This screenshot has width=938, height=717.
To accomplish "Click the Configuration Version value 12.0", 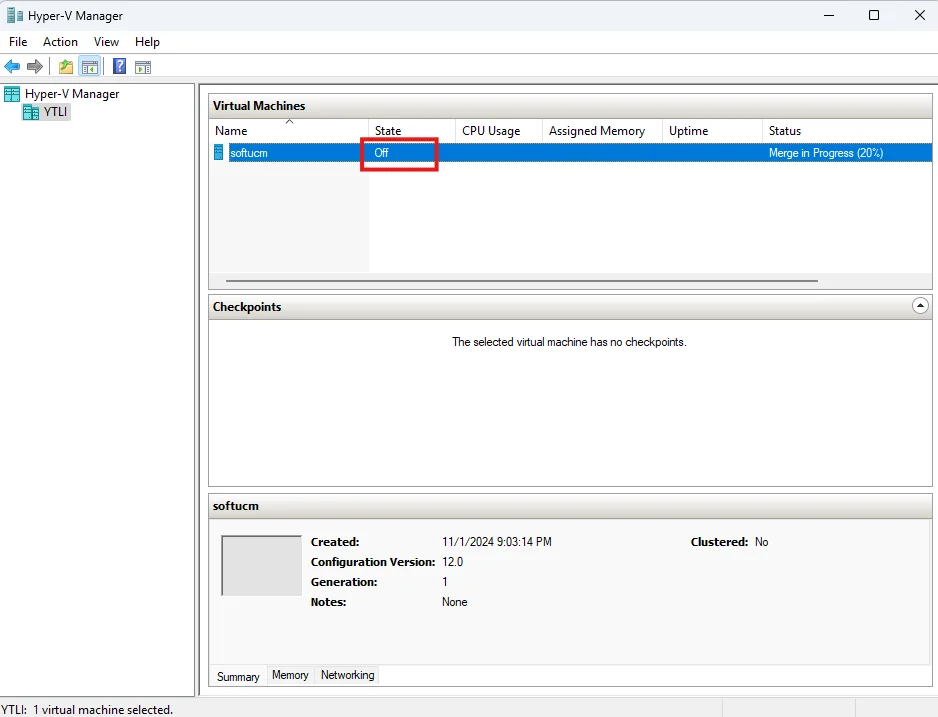I will tap(452, 562).
